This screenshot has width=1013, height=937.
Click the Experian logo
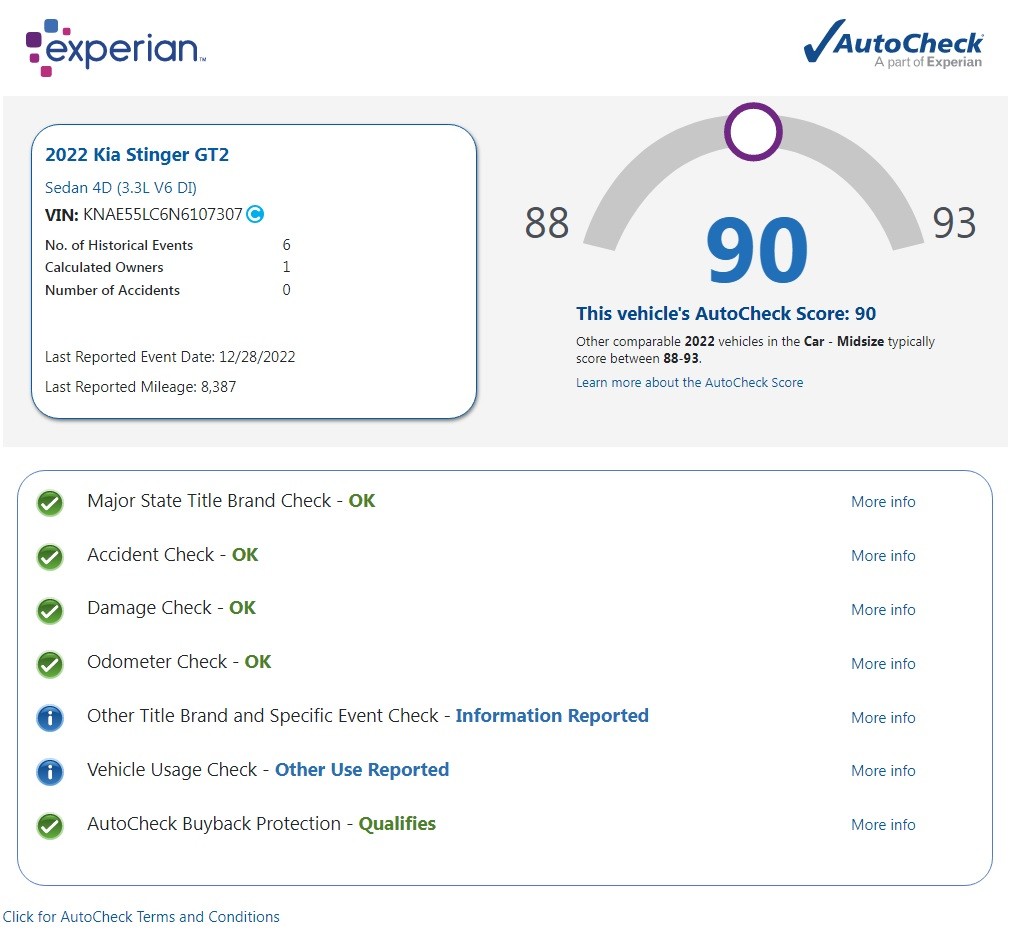[116, 48]
